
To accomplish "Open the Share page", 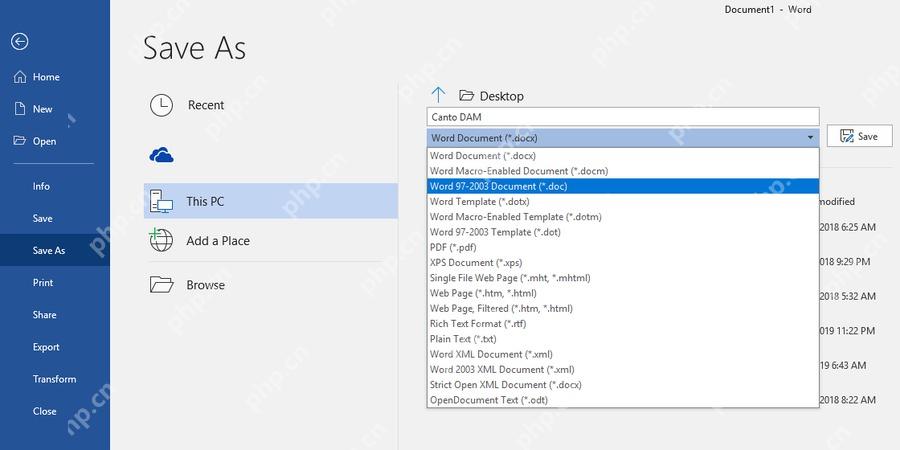I will point(45,315).
